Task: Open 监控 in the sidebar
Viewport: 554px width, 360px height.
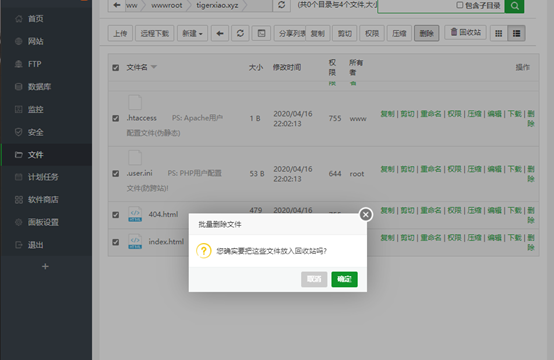Action: pos(36,109)
